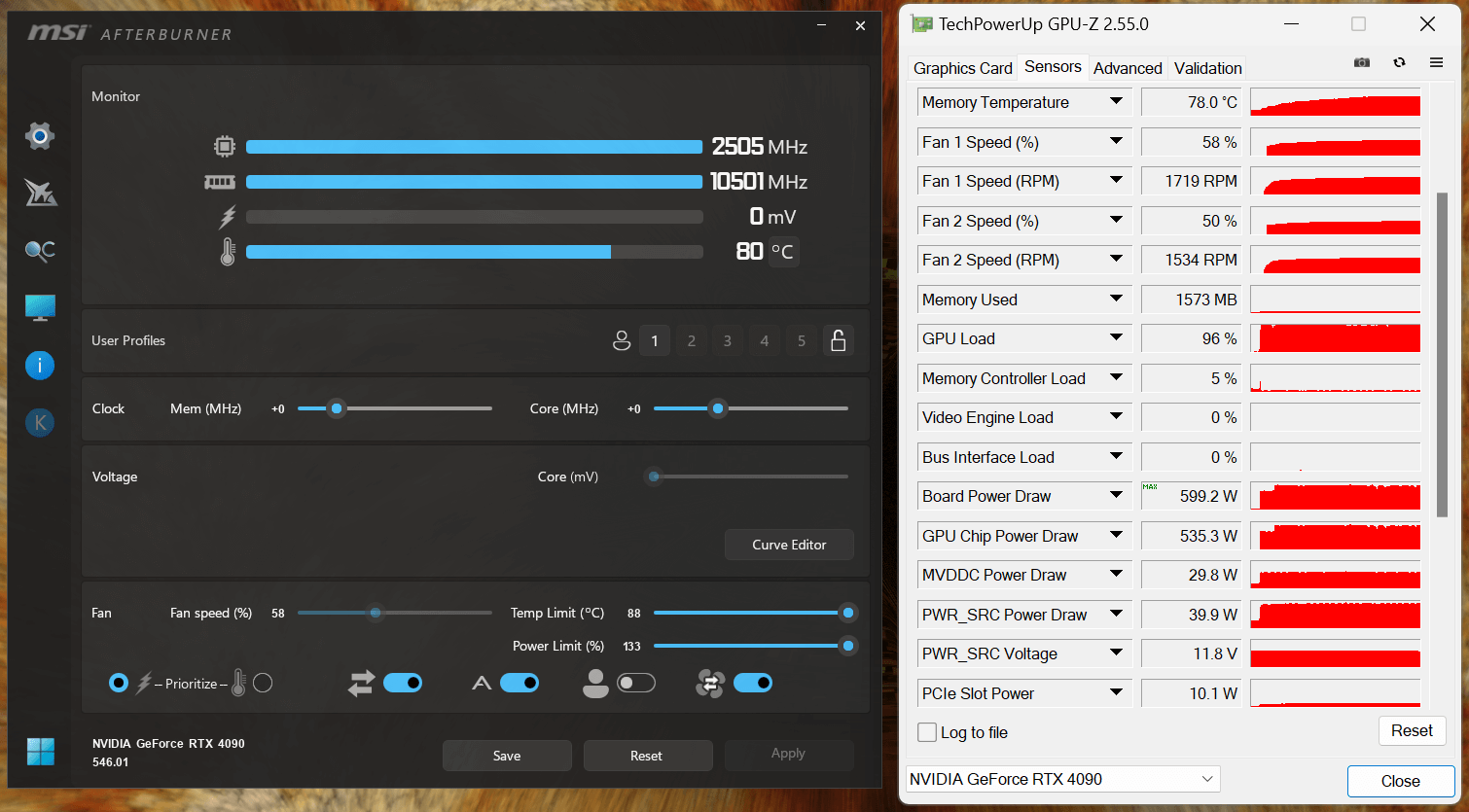The width and height of the screenshot is (1469, 812).
Task: Open the PCIe Slot Power dropdown
Action: [1117, 692]
